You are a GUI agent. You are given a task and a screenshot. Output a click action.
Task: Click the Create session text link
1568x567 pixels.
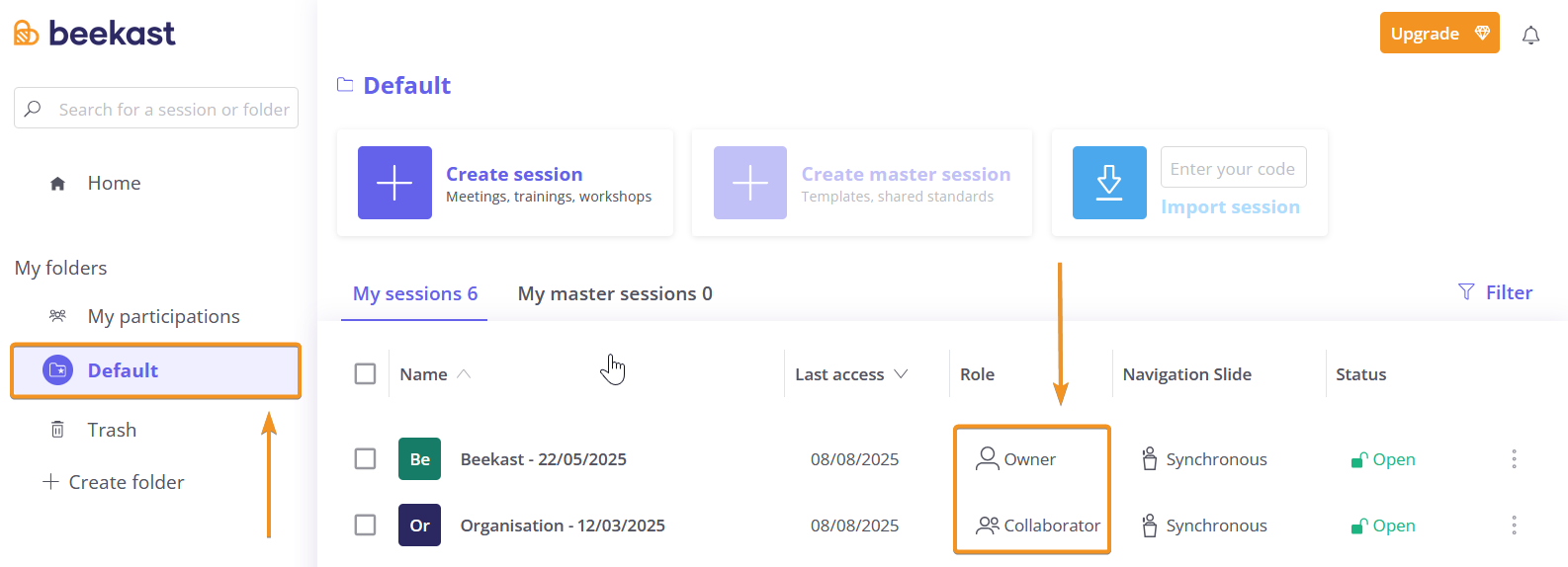[514, 174]
